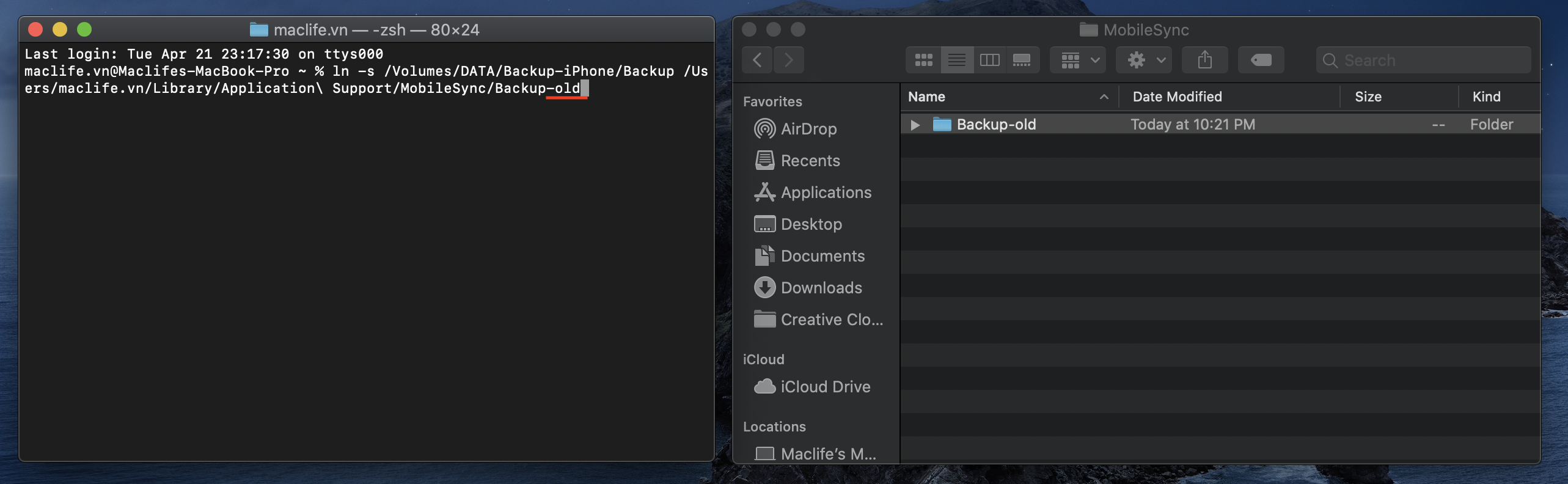The width and height of the screenshot is (1568, 484).
Task: Go forward in Finder history
Action: [x=789, y=60]
